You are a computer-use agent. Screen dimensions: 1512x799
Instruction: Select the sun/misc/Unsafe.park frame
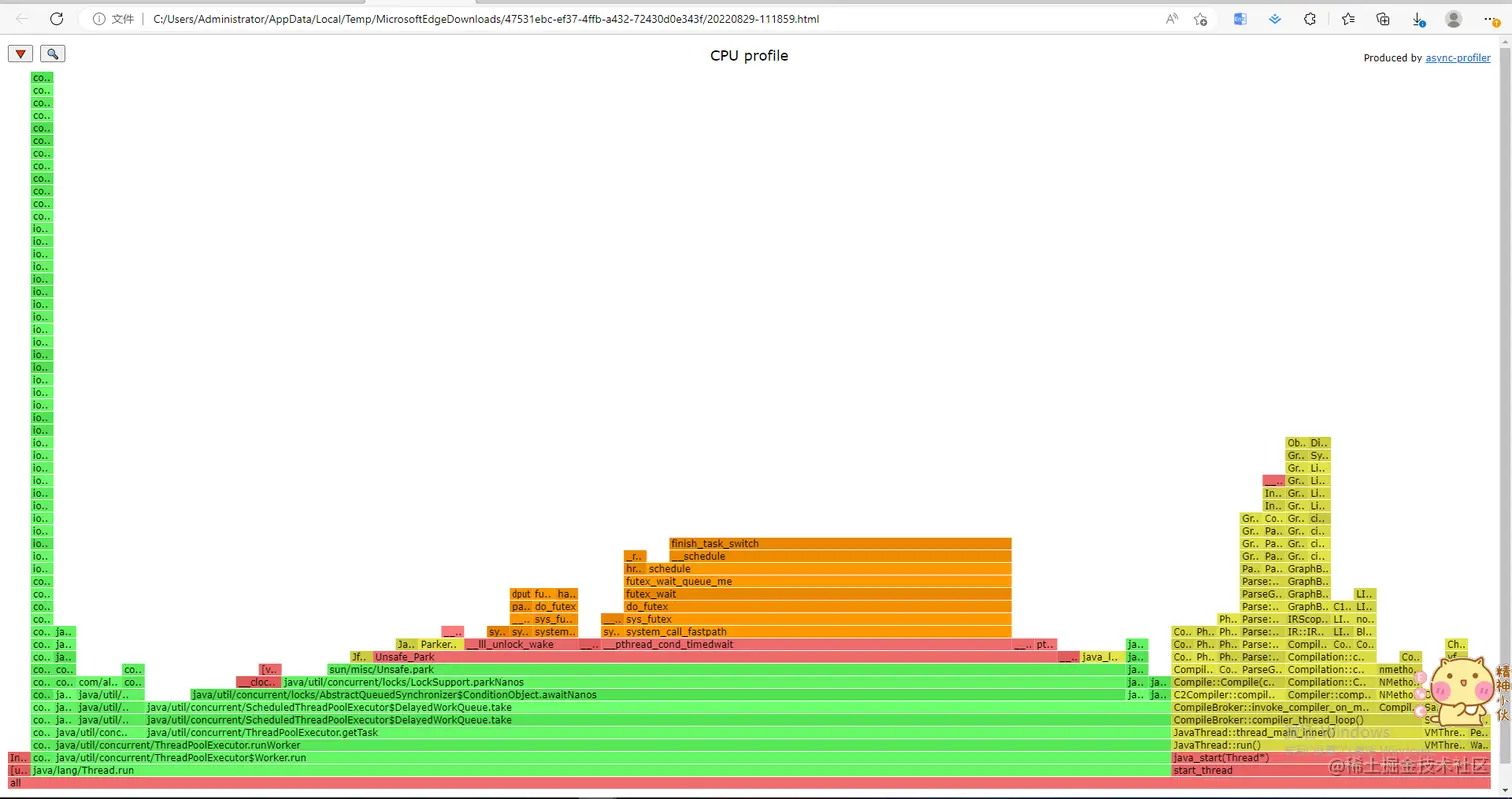click(x=726, y=670)
